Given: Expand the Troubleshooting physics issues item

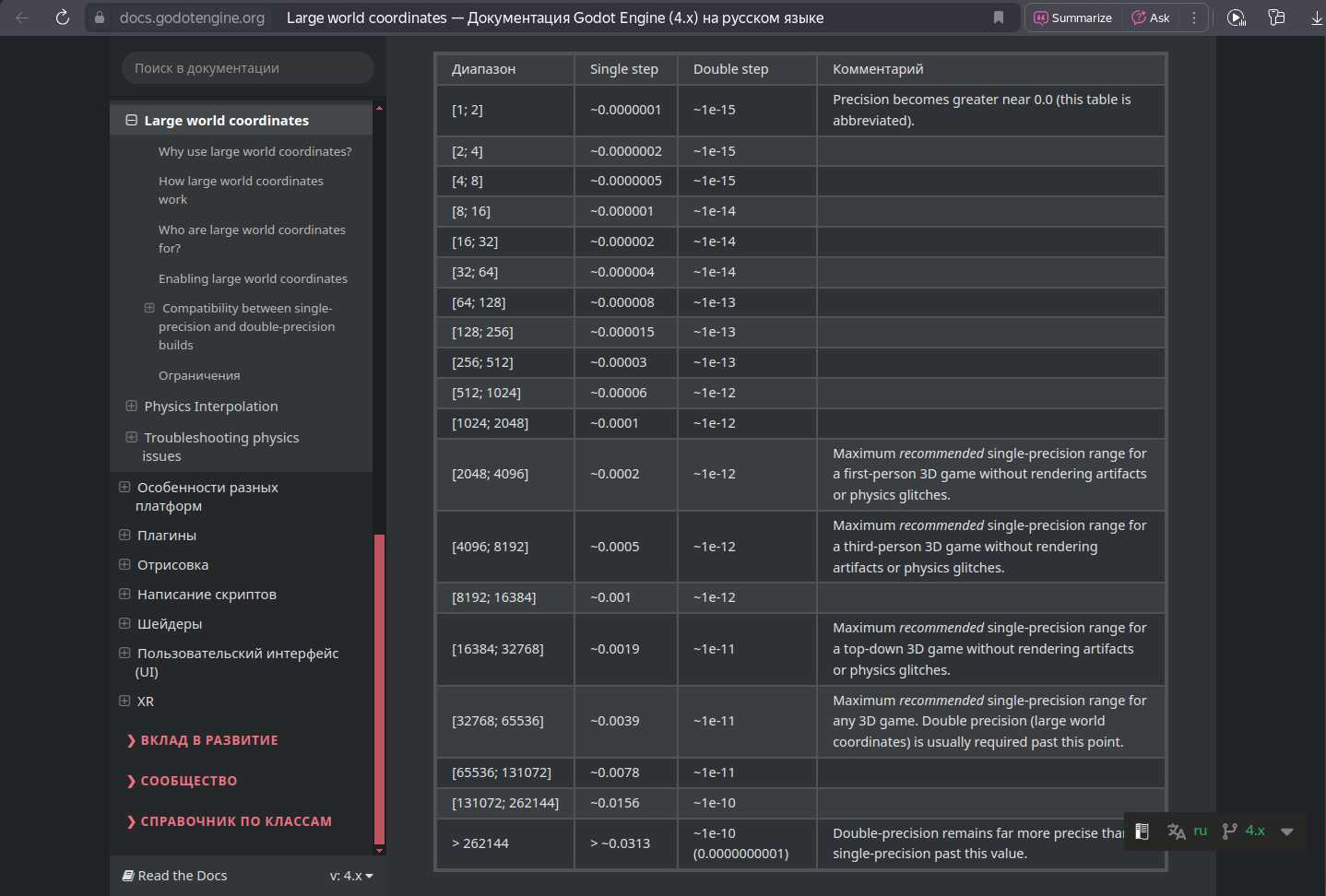Looking at the screenshot, I should tap(132, 437).
